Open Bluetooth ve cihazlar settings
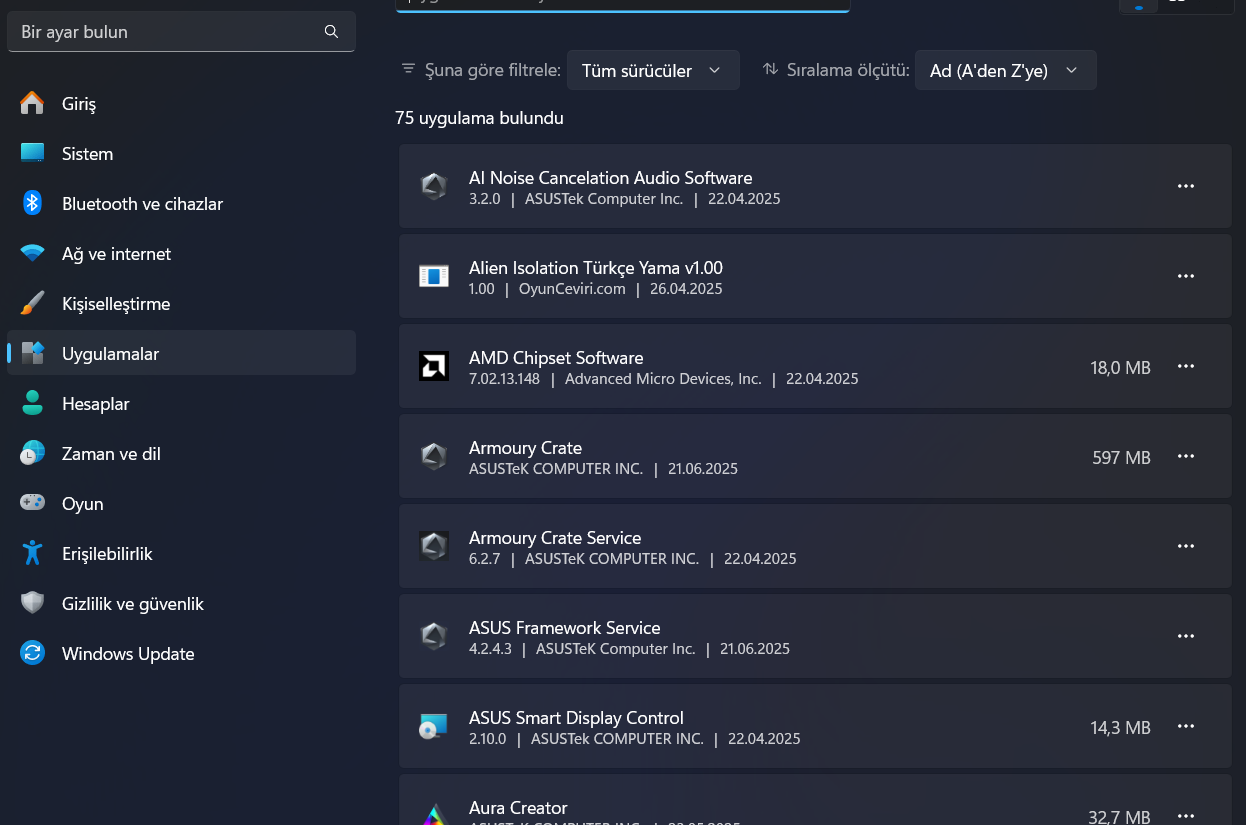Image resolution: width=1246 pixels, height=825 pixels. click(x=181, y=203)
